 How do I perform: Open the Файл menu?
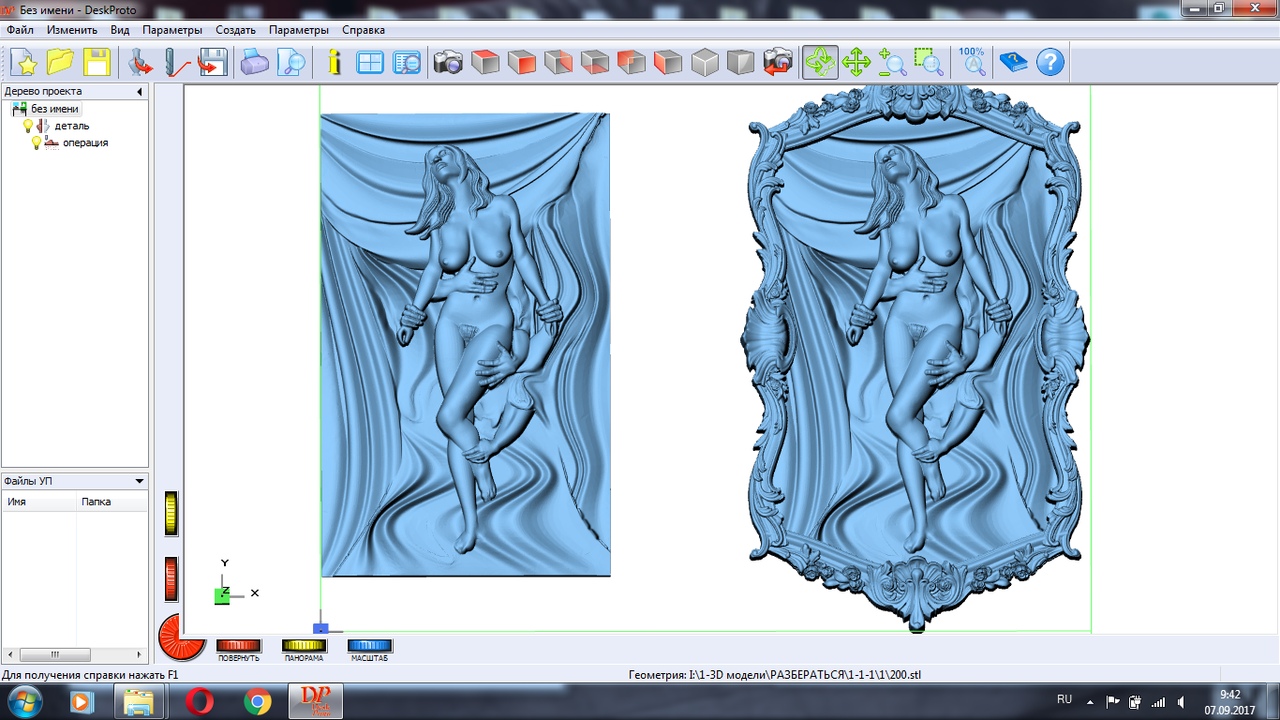click(20, 30)
